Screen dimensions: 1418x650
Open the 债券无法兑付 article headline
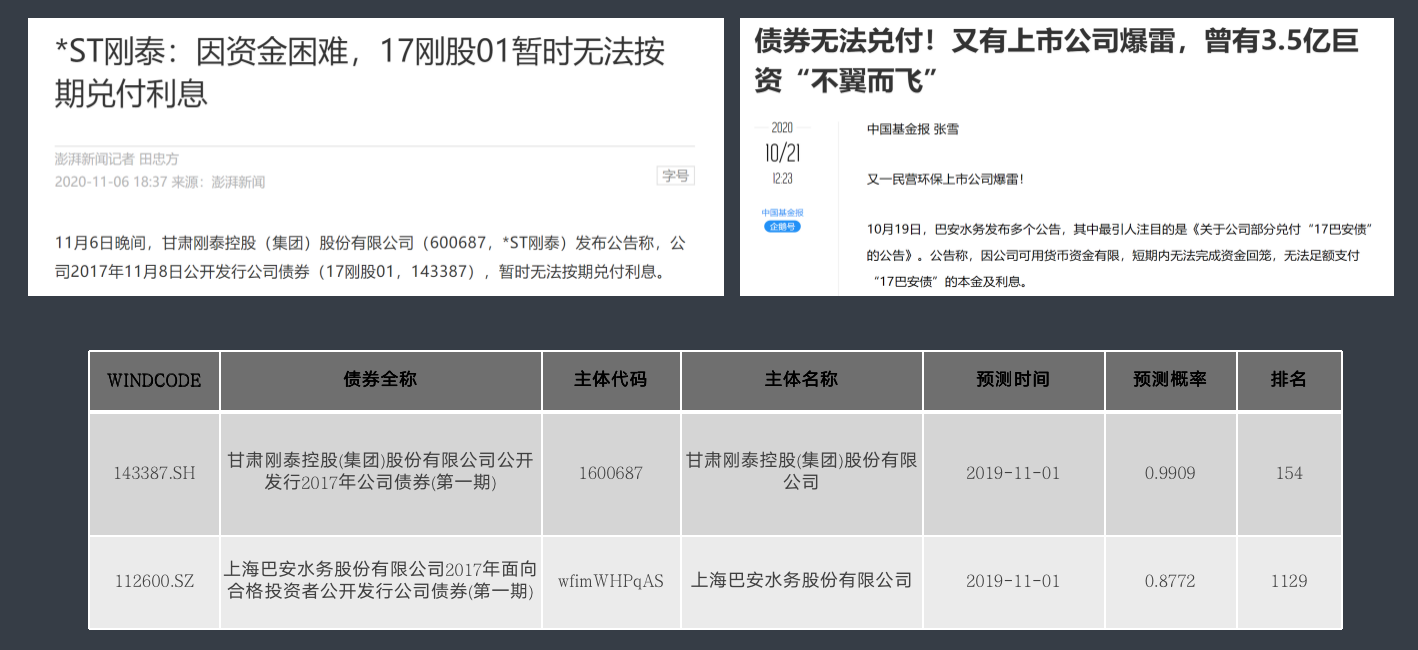coord(1057,60)
